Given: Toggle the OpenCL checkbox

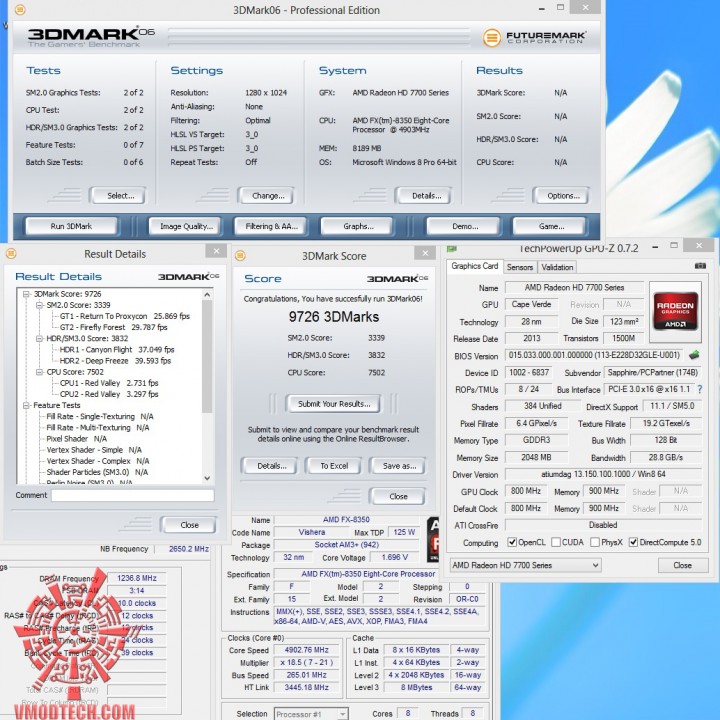Looking at the screenshot, I should click(x=512, y=542).
